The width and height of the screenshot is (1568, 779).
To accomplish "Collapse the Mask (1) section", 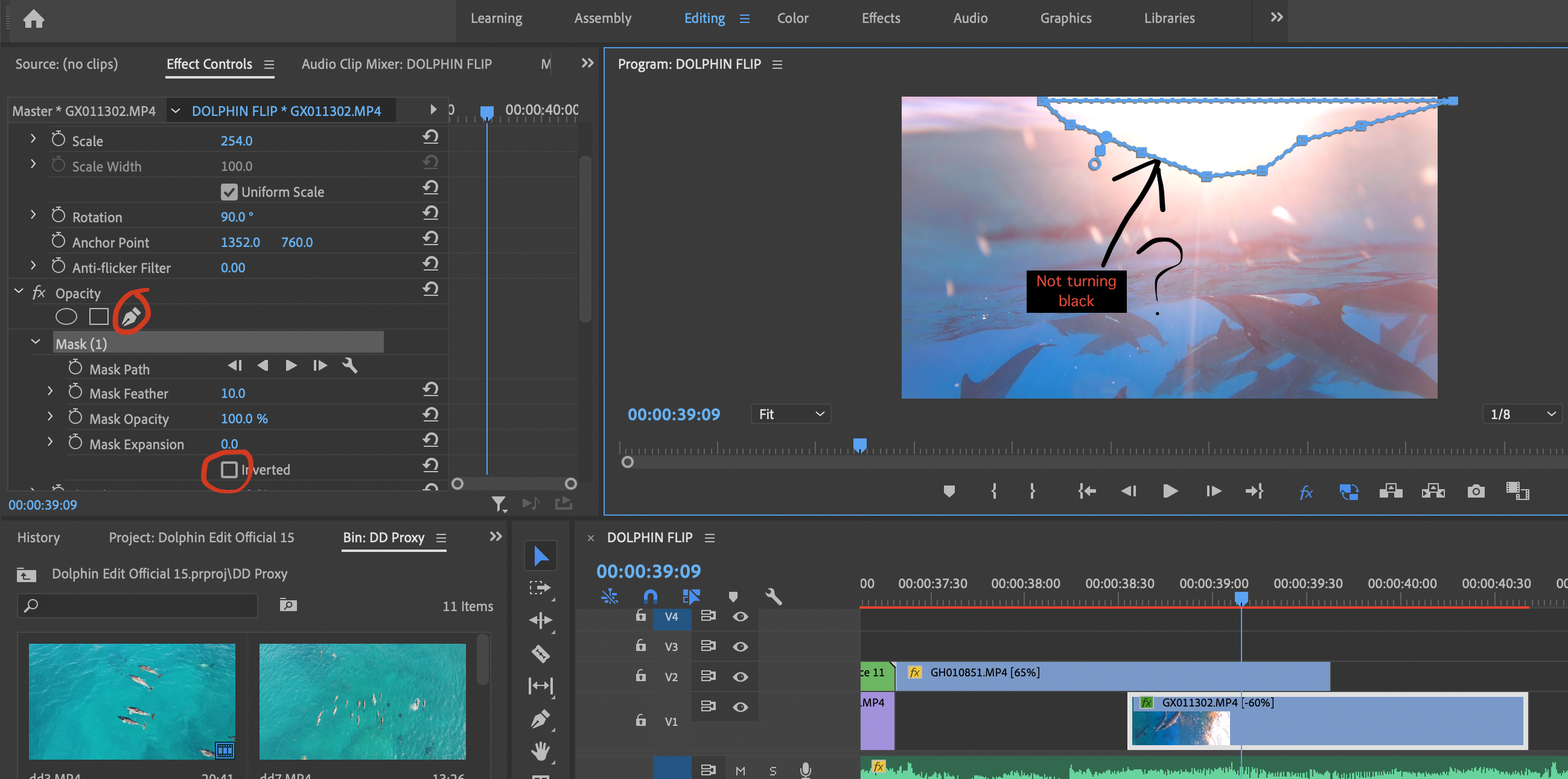I will 35,342.
